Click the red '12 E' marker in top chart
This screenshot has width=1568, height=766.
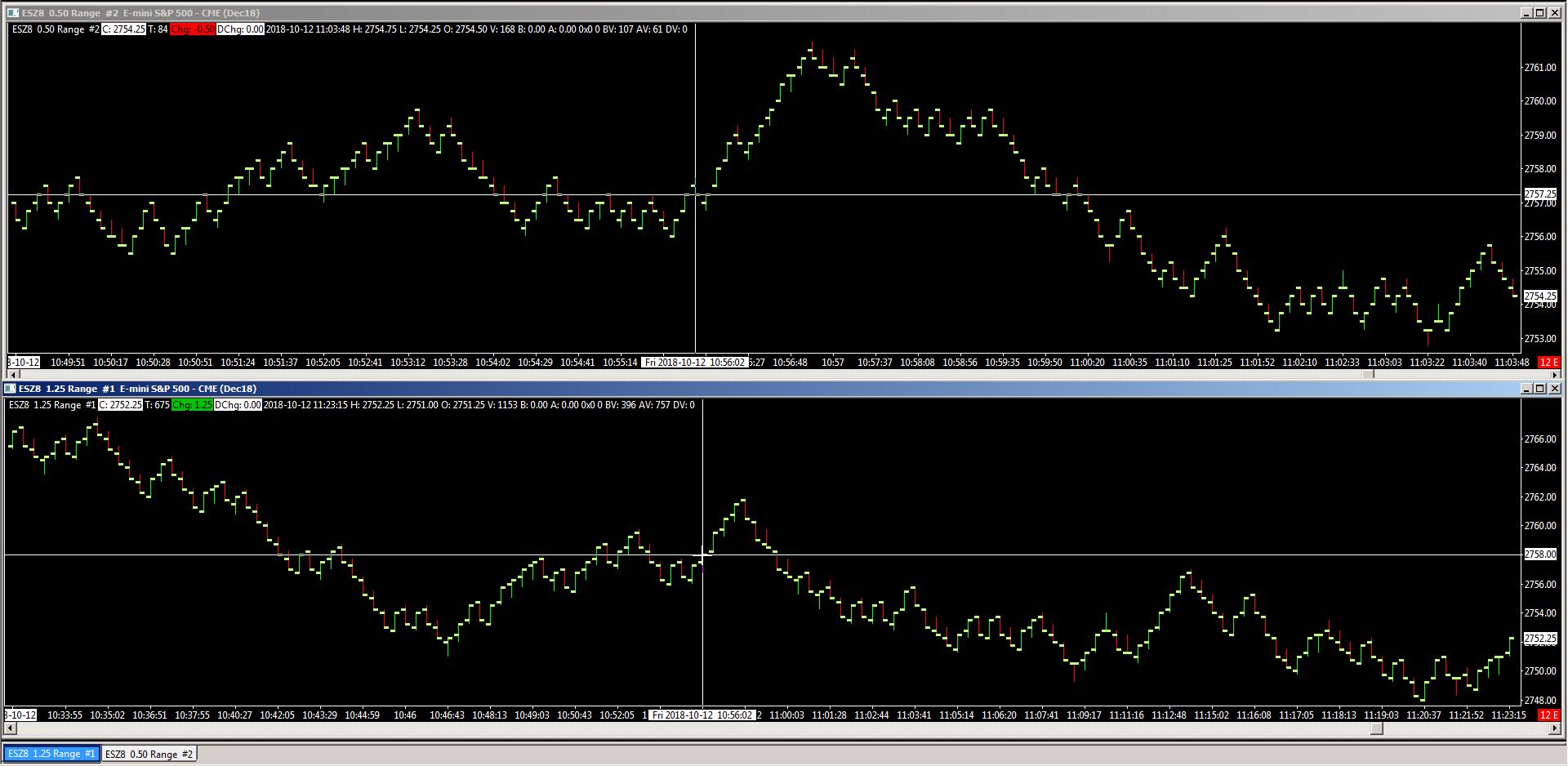point(1549,362)
